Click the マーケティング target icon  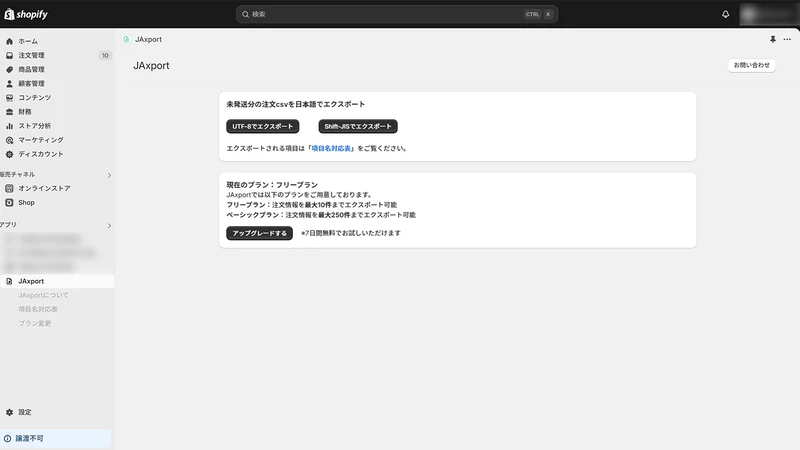9,140
